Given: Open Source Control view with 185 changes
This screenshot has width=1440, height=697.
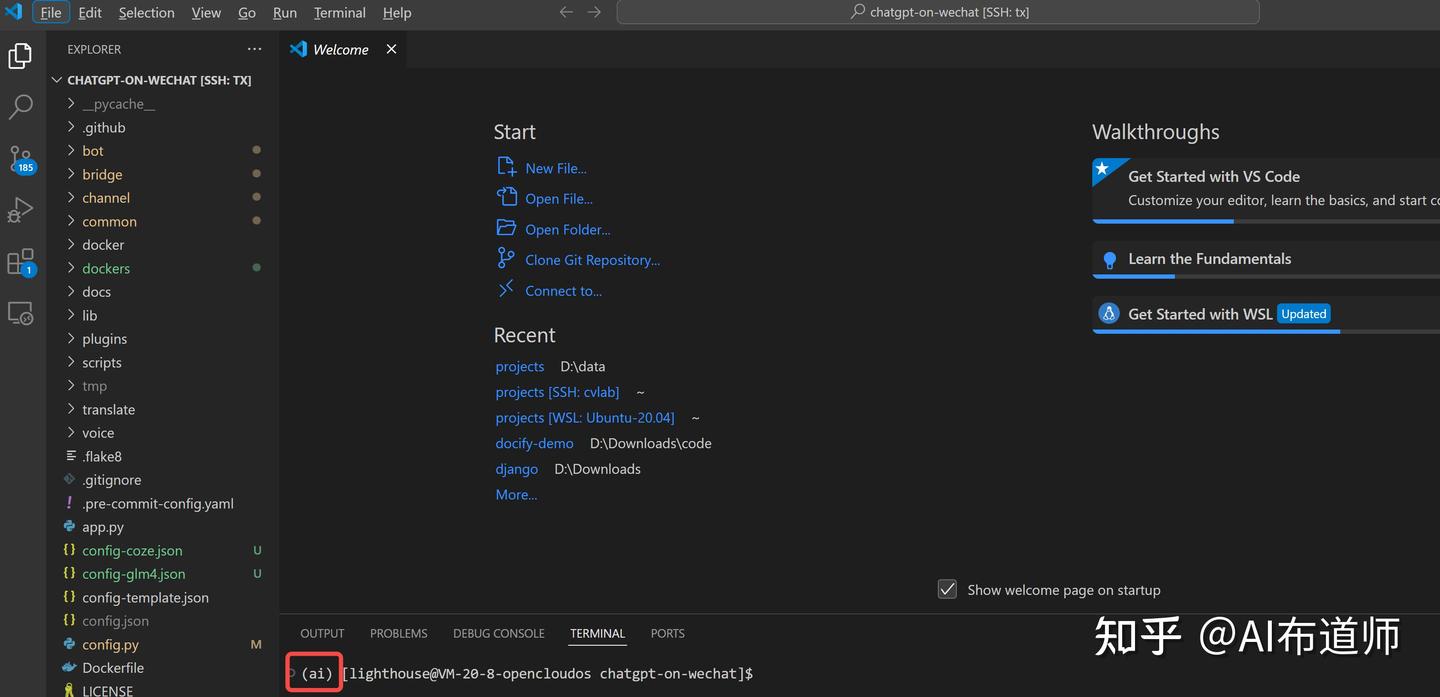Looking at the screenshot, I should coord(21,159).
